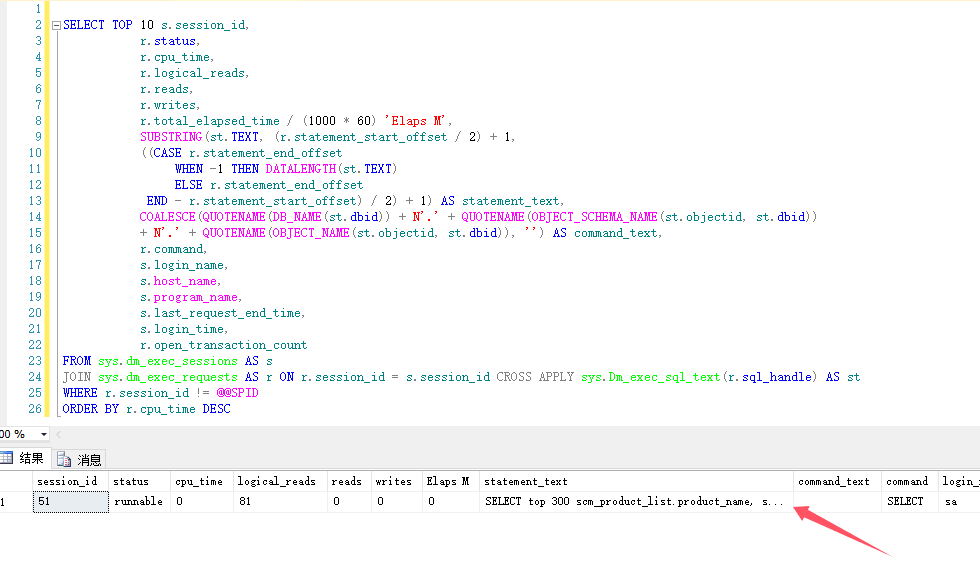The height and width of the screenshot is (562, 980).
Task: Click sys.dm_exec_requests on line 24
Action: coord(168,378)
